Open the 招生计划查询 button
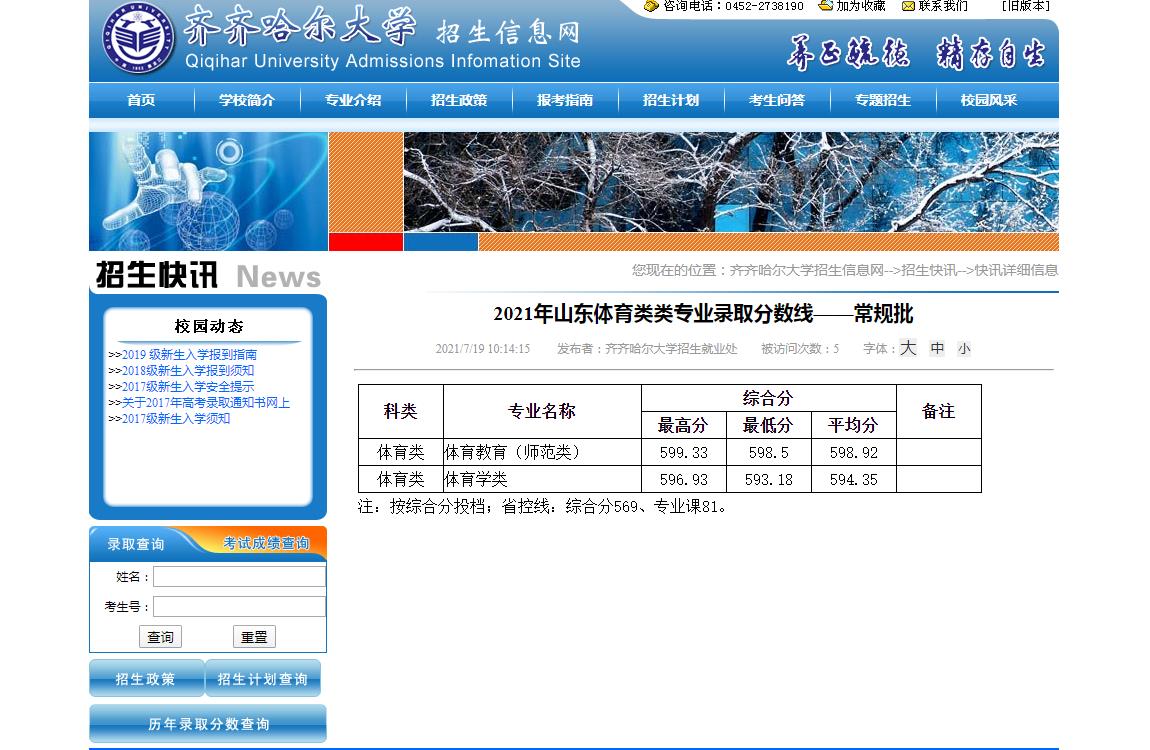 tap(263, 679)
